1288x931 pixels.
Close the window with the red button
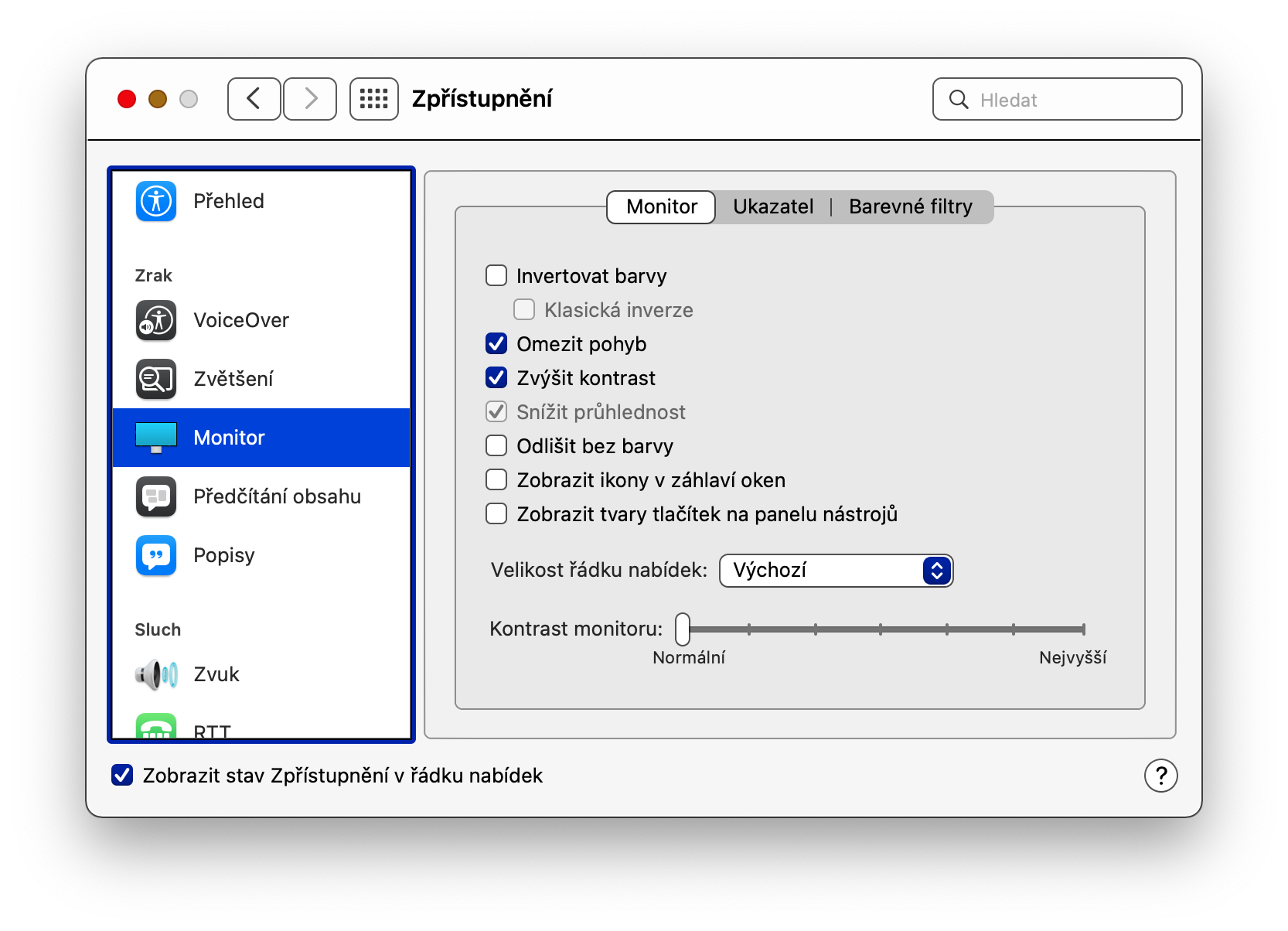coord(127,99)
